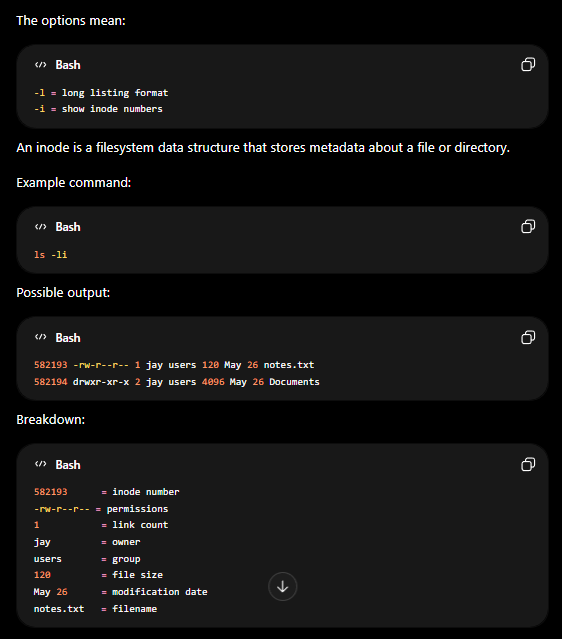Click code icon of possible output block
The width and height of the screenshot is (562, 639).
[40, 337]
